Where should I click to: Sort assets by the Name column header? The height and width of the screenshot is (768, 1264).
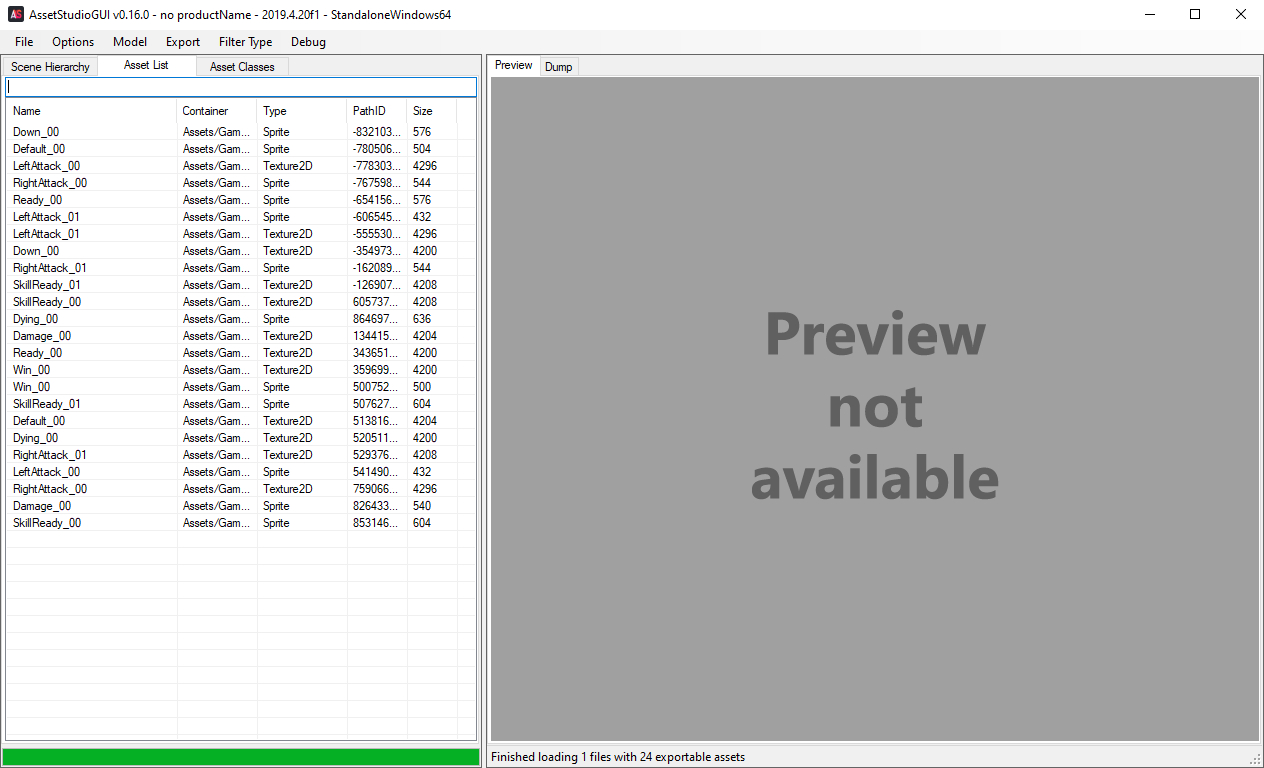coord(90,111)
